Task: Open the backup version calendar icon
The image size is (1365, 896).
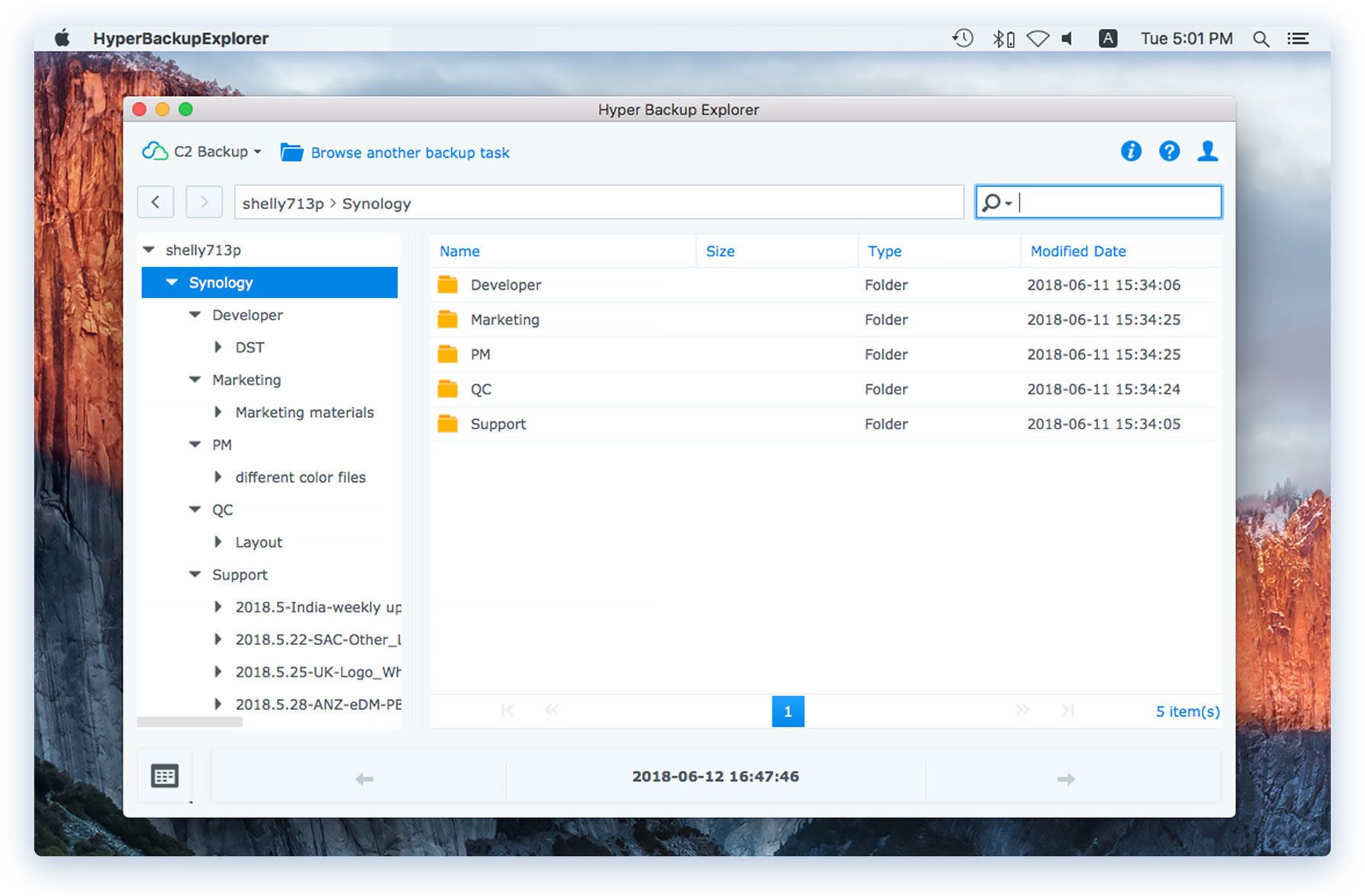Action: point(165,776)
